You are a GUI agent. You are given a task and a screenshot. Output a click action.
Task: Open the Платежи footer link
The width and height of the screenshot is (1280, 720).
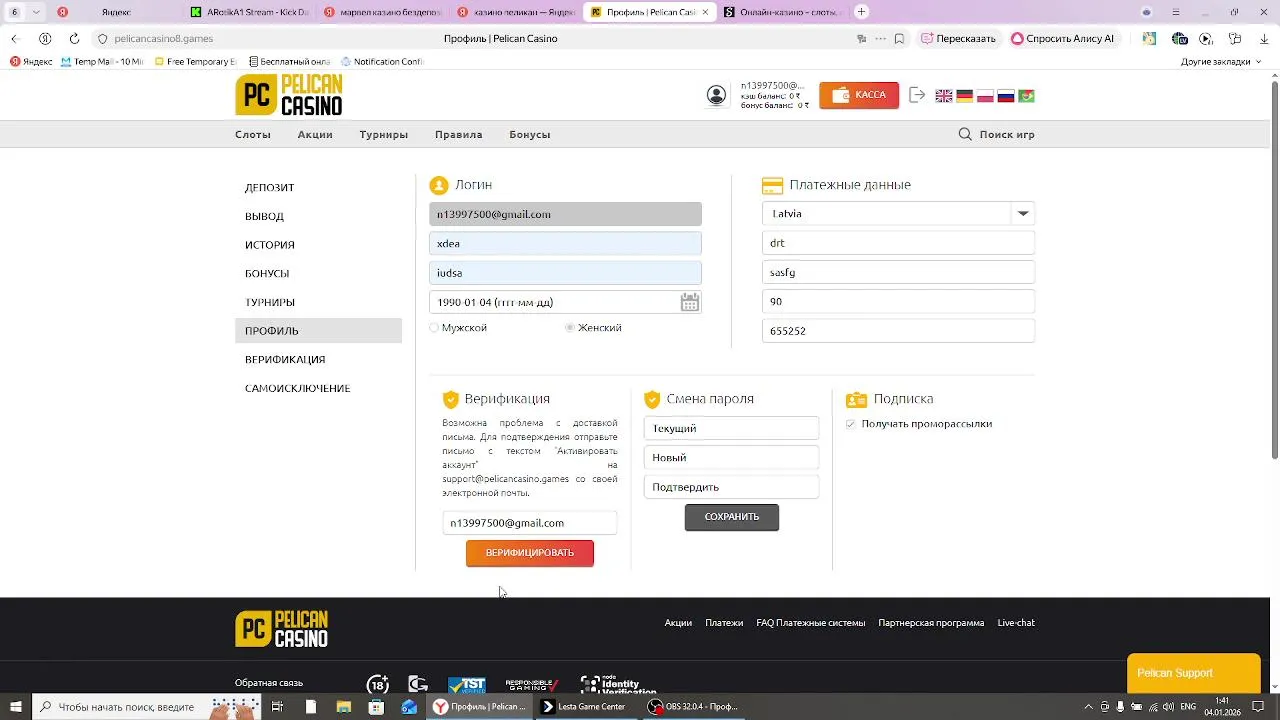[724, 623]
